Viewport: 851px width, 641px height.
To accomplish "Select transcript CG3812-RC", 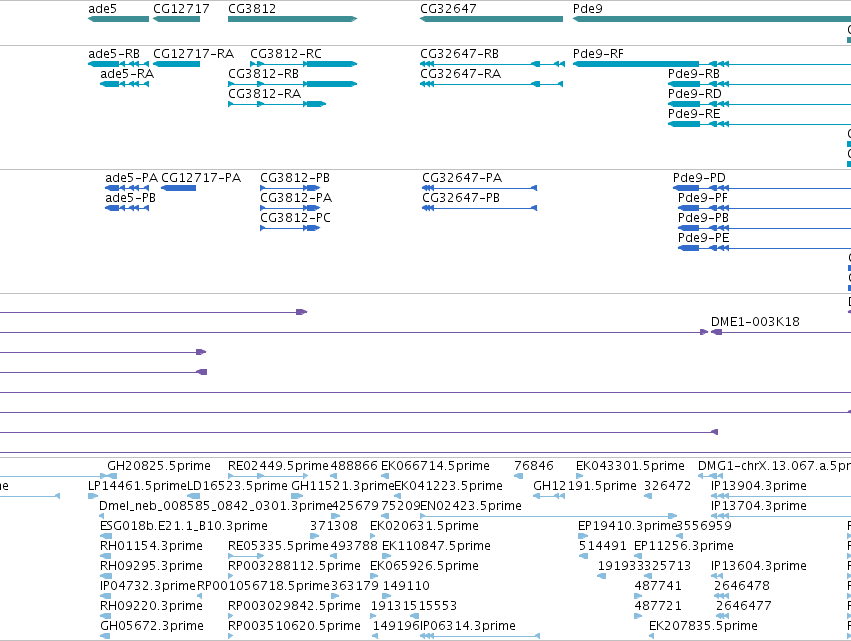I will 303,64.
